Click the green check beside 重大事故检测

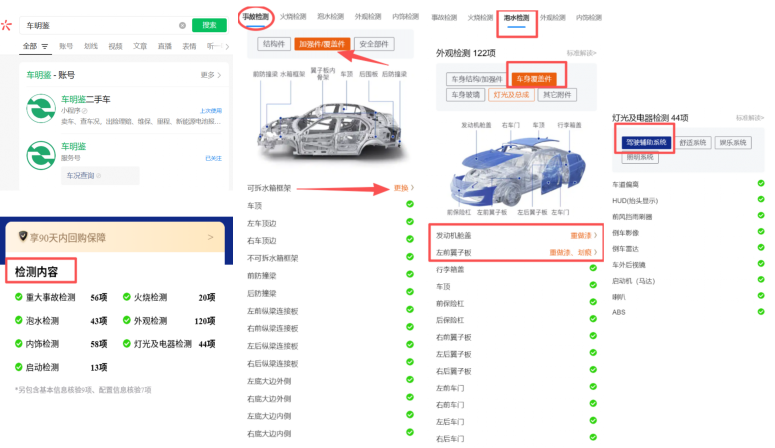(19, 297)
